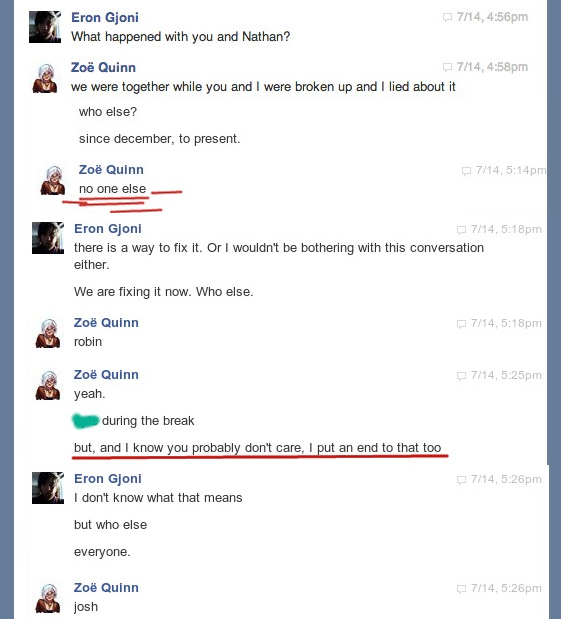
Task: Click Eron Gjoni's avatar next to "What happened with you and Nathan?"
Action: click(45, 27)
